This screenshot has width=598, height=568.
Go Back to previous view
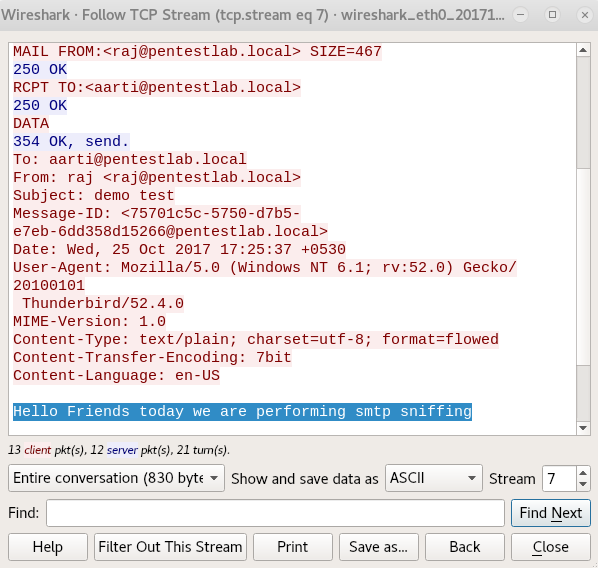[465, 547]
